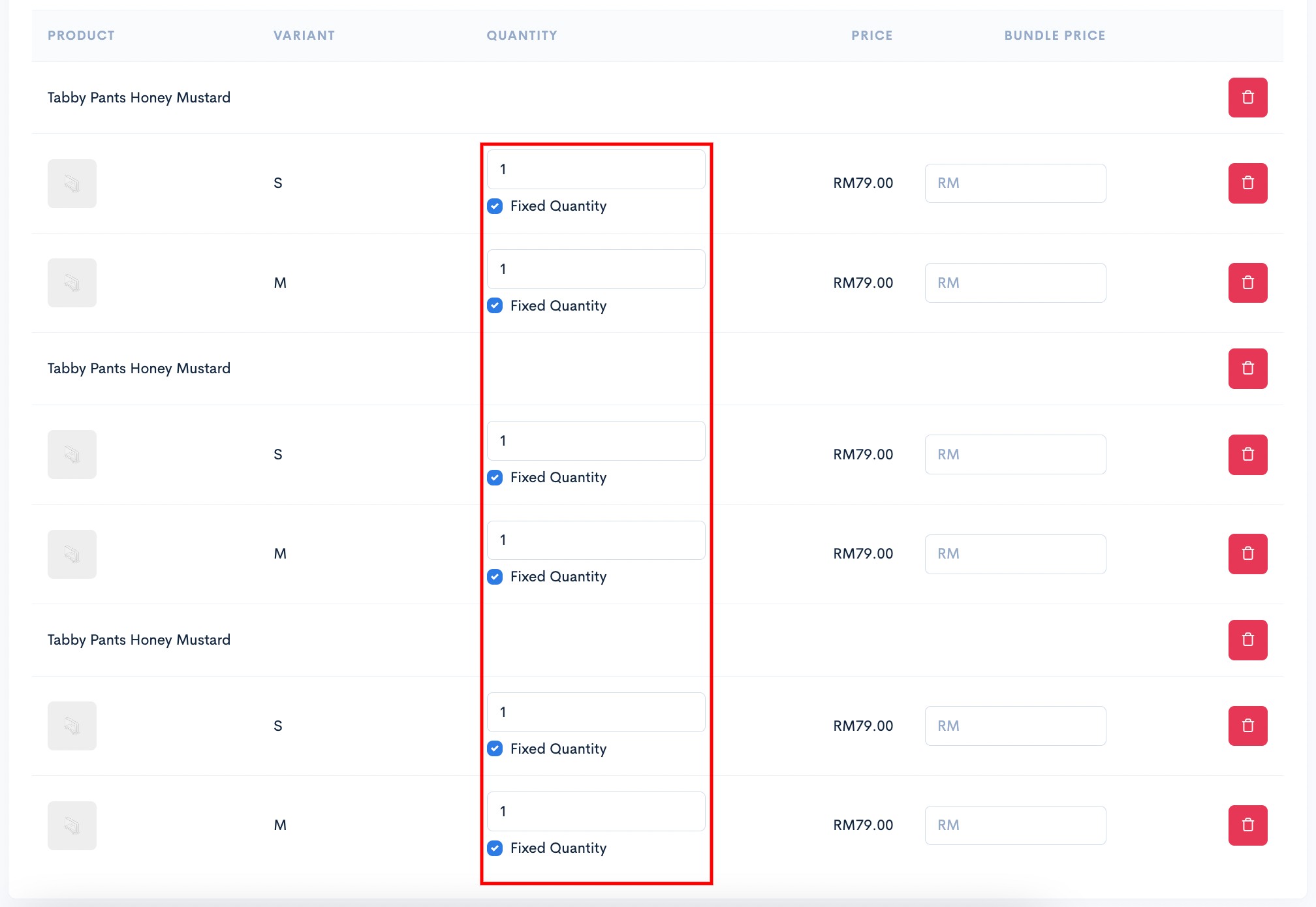Toggle Fixed Quantity for first product's M variant
Screen dimensions: 1316x907
495,305
